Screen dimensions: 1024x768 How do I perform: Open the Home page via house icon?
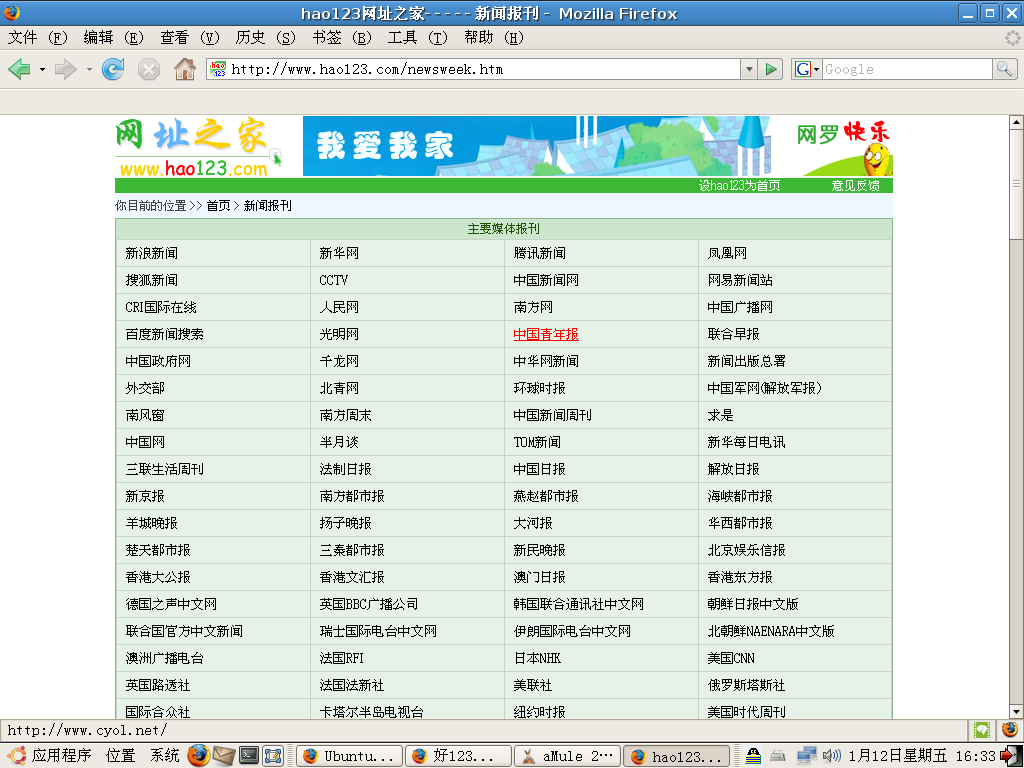point(185,69)
